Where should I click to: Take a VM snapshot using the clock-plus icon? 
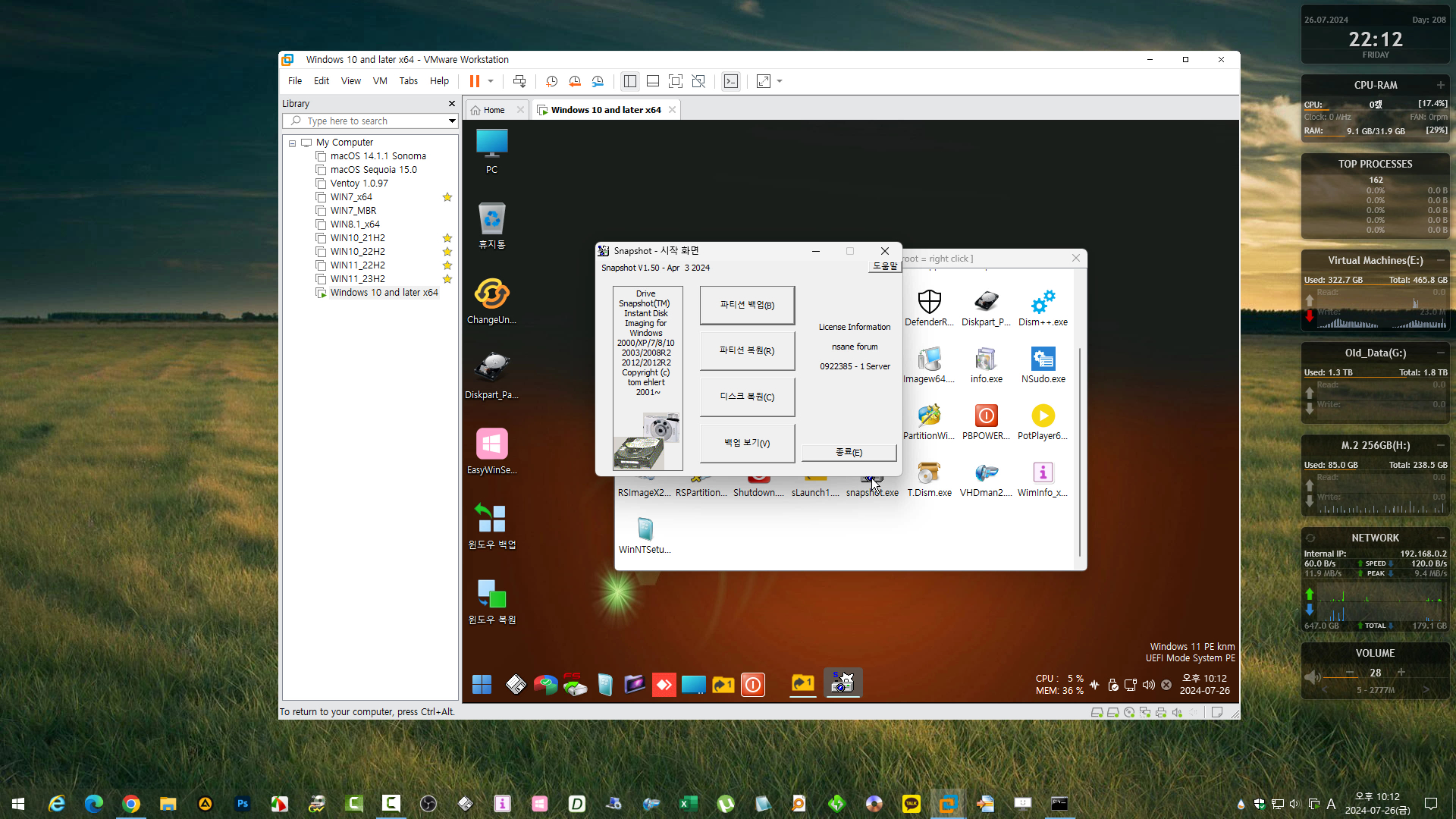[552, 81]
